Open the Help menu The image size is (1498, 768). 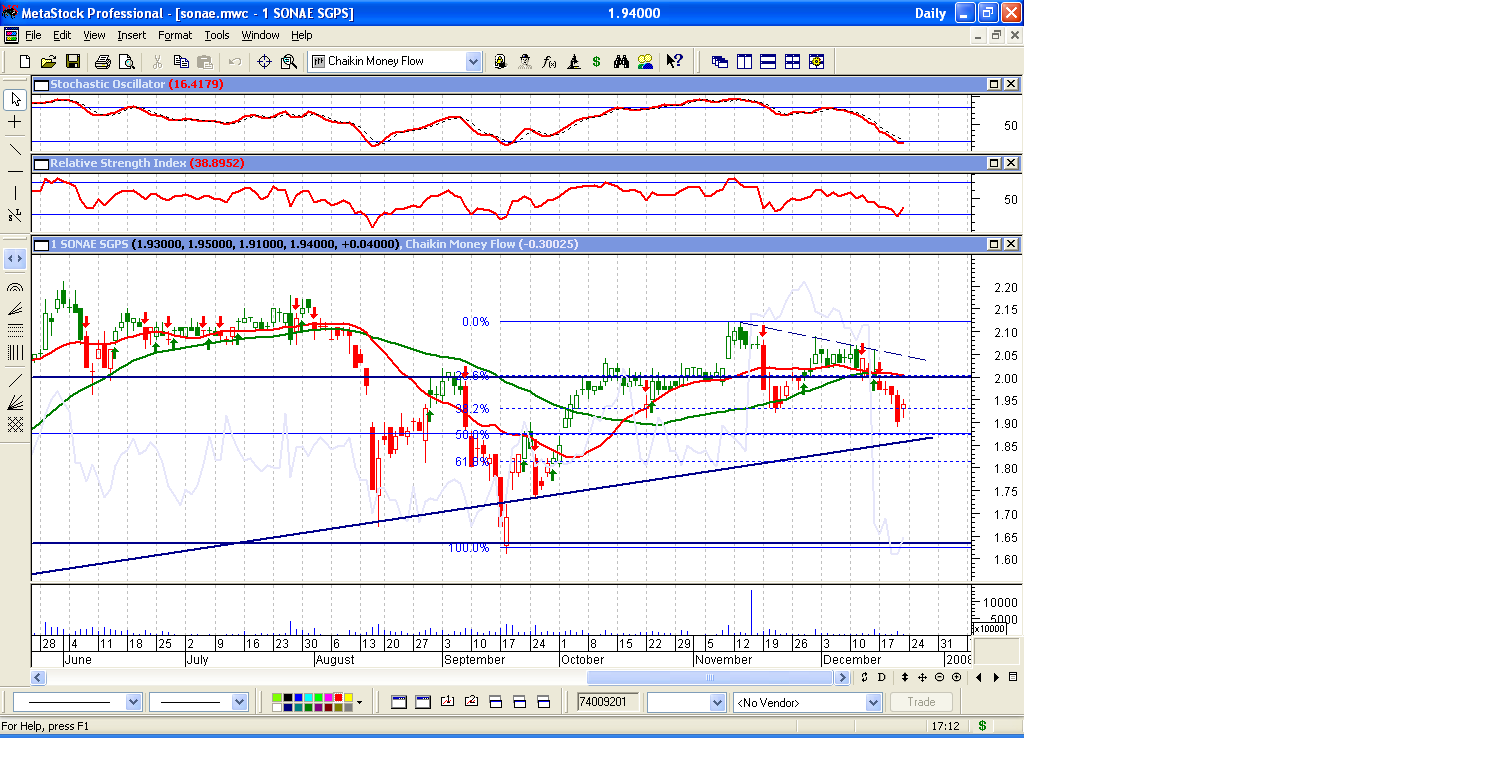(302, 35)
